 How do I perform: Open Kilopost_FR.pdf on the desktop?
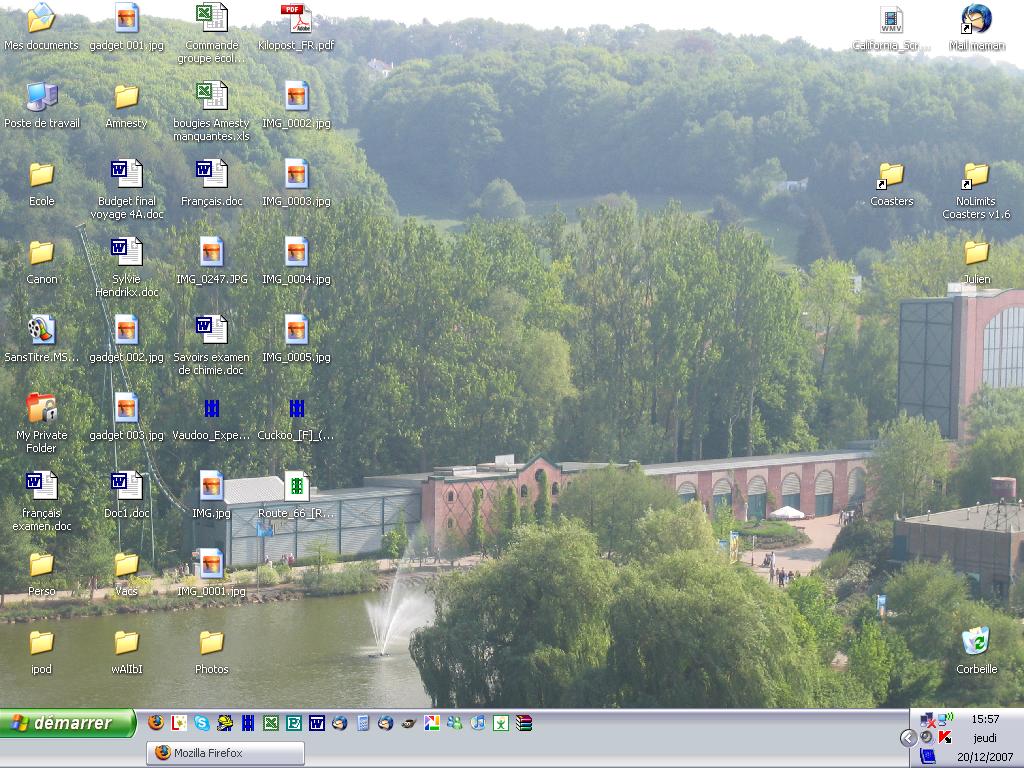coord(296,19)
